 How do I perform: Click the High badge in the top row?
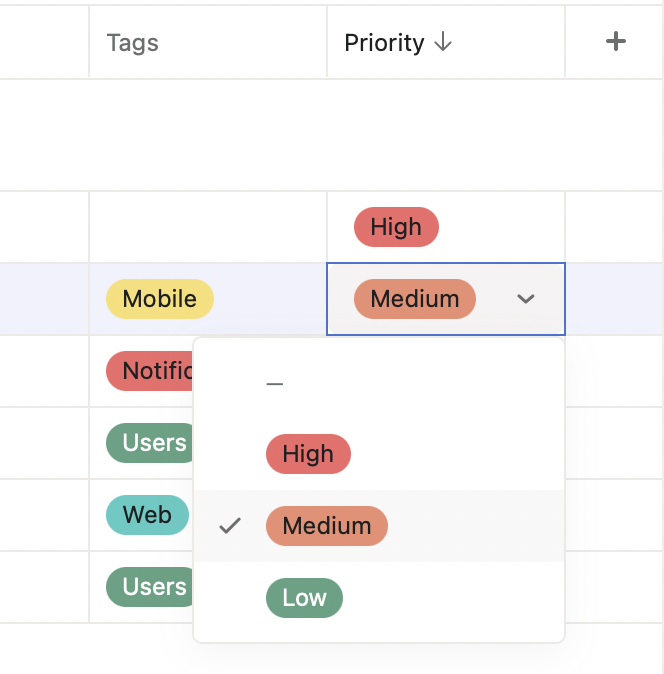pos(396,227)
